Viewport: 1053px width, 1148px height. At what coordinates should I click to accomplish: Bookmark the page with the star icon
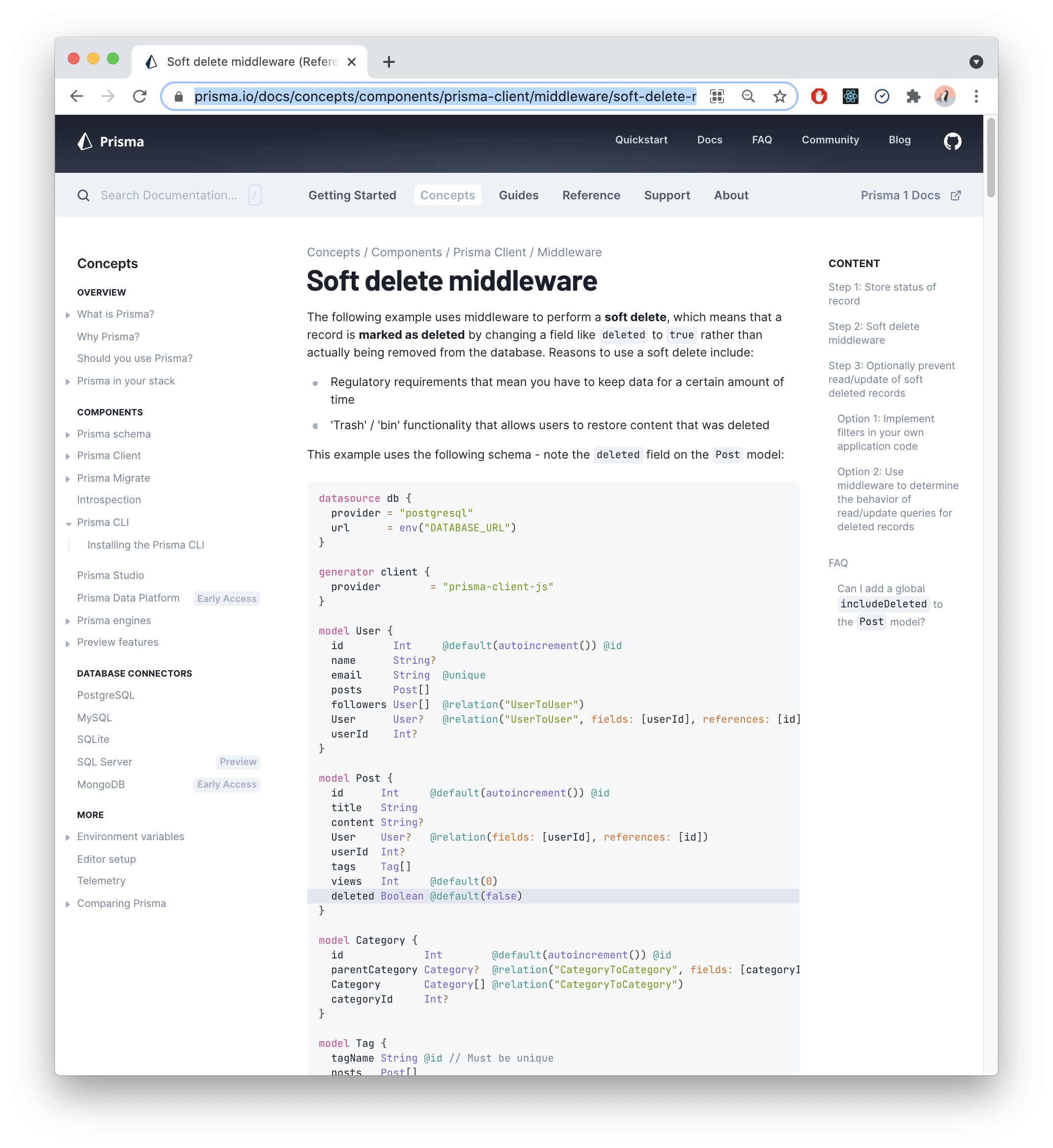coord(779,96)
